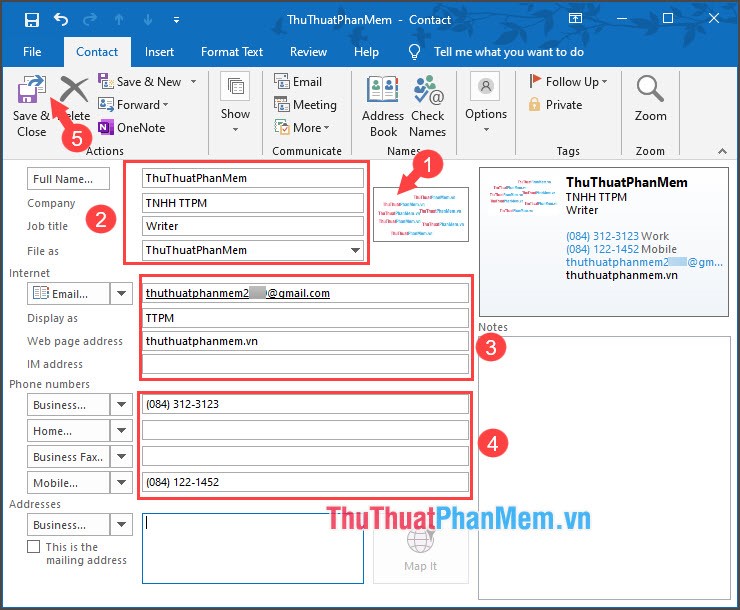Screen dimensions: 740x610
Task: Open the Email type dropdown arrow
Action: [121, 294]
